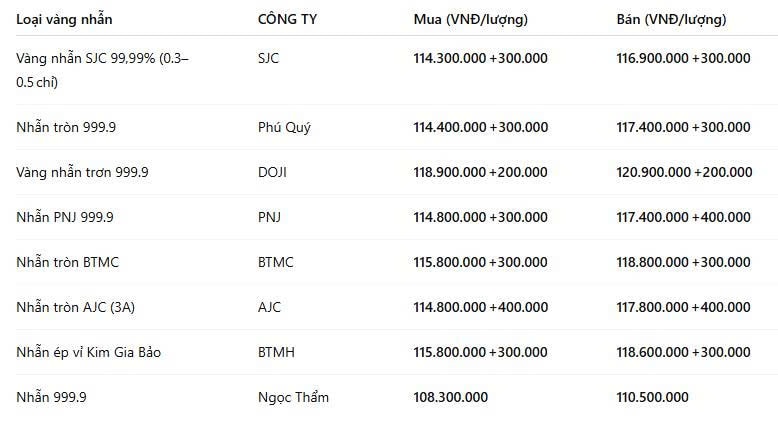Click the 'Nhẫn ép vỉ Kim Gia Bảo' product cell
This screenshot has height=425, width=778.
(88, 352)
